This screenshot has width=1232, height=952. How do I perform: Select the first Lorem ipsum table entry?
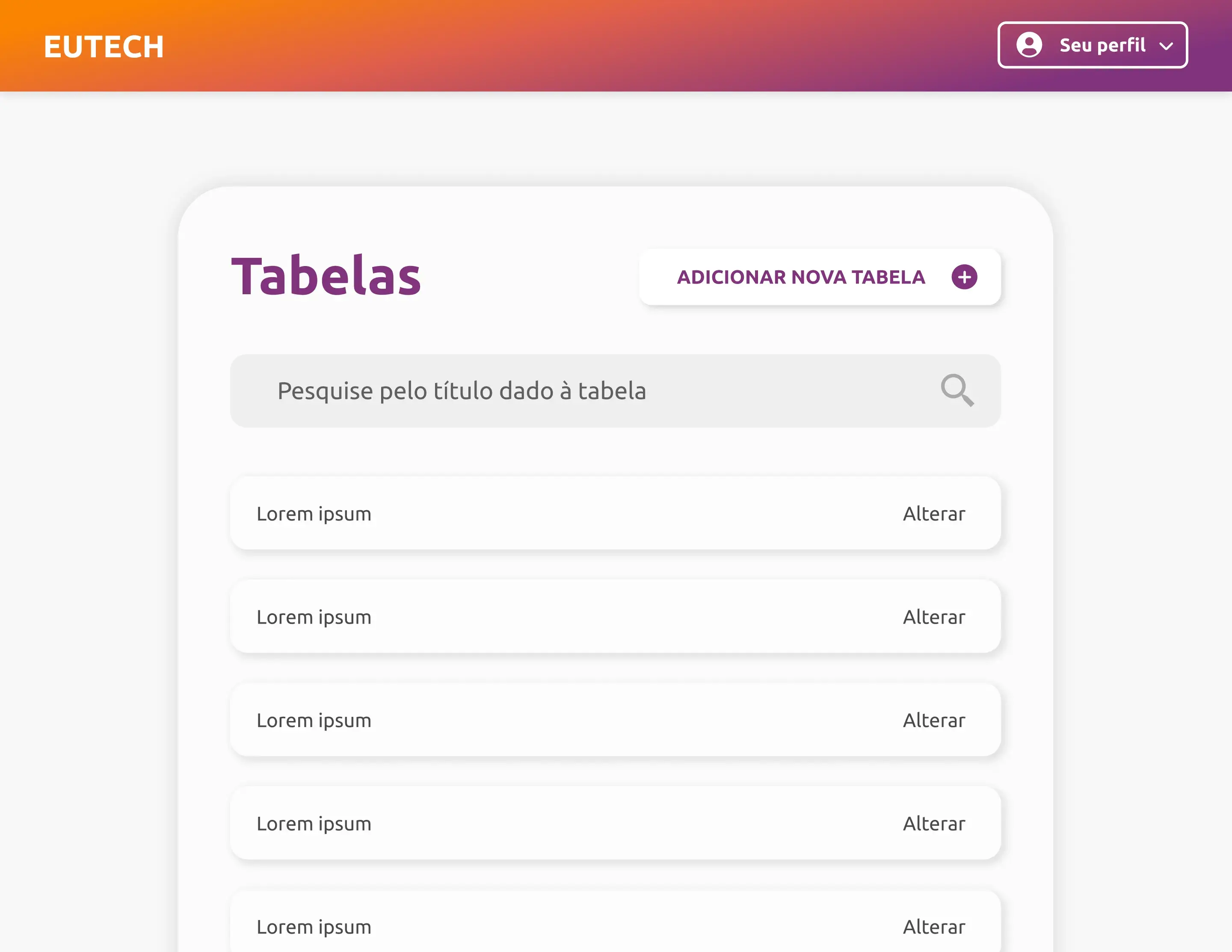click(x=314, y=514)
